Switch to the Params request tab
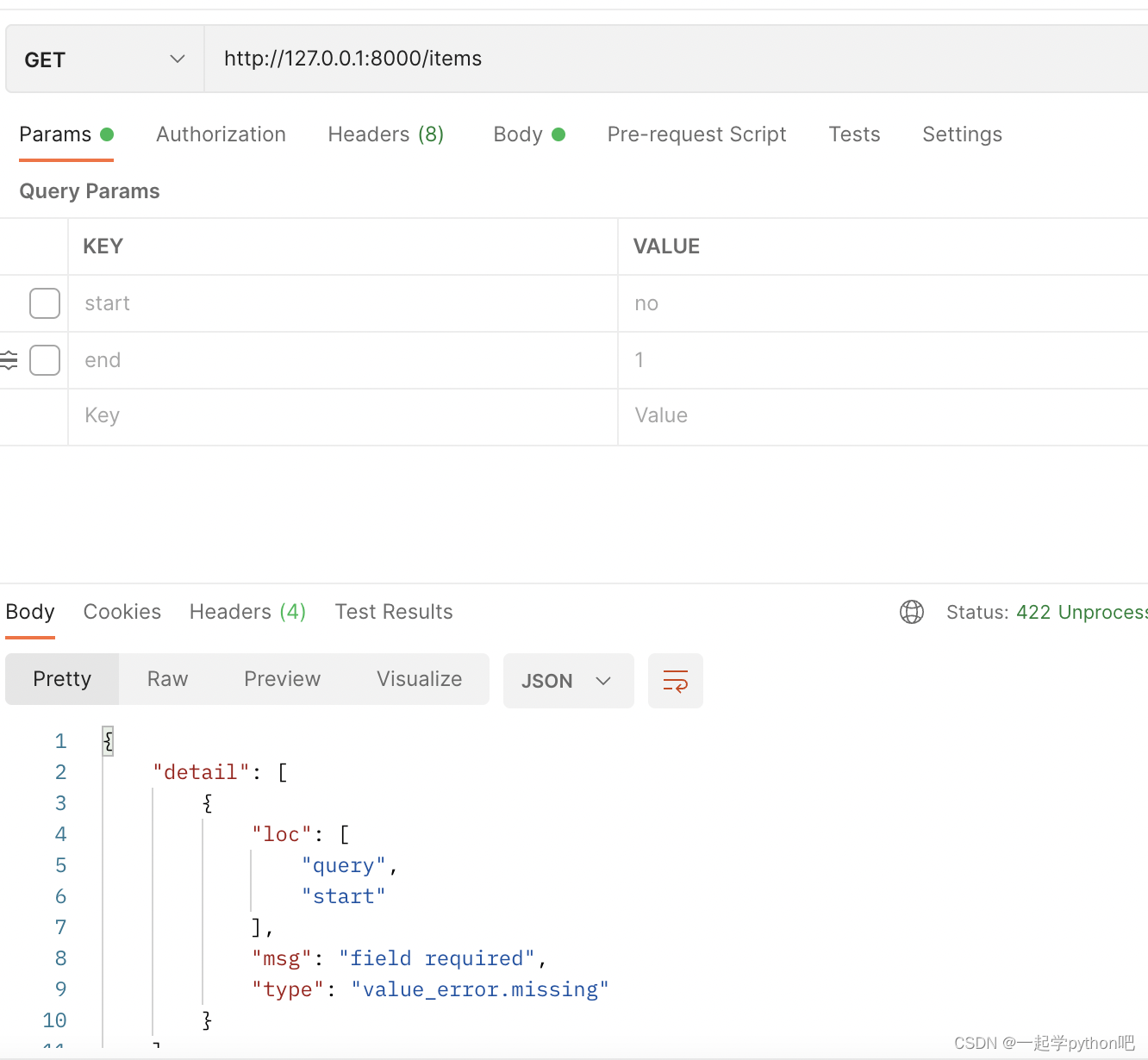The image size is (1148, 1060). point(66,134)
